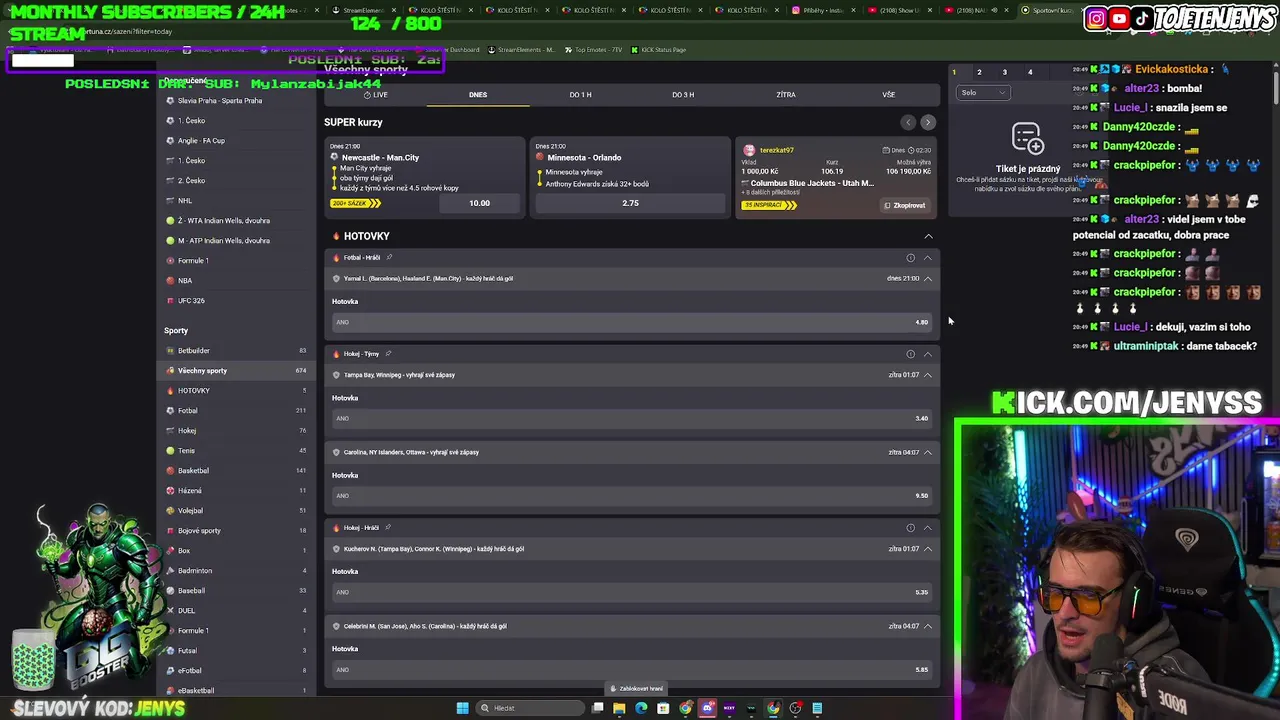Open Discord from the taskbar
Viewport: 1280px width, 720px height.
[707, 708]
